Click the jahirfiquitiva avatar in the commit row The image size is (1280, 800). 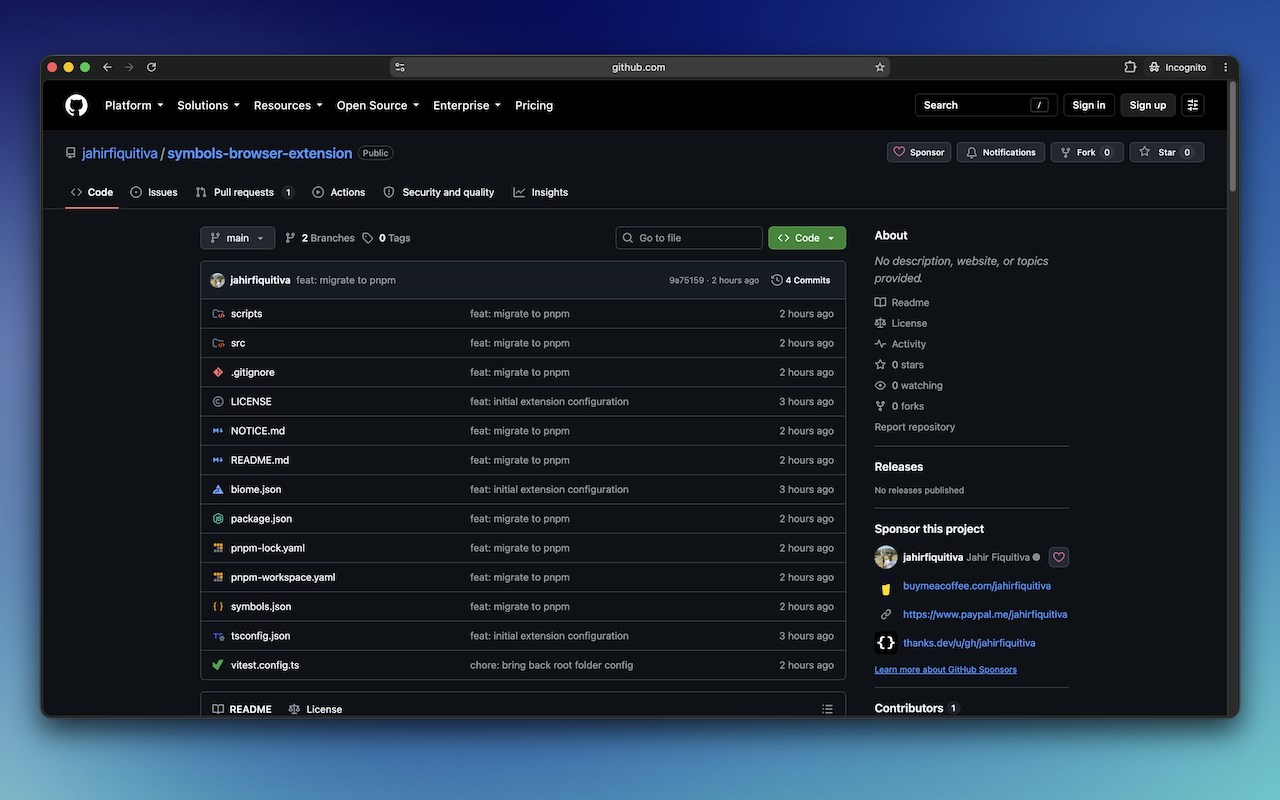pos(217,280)
